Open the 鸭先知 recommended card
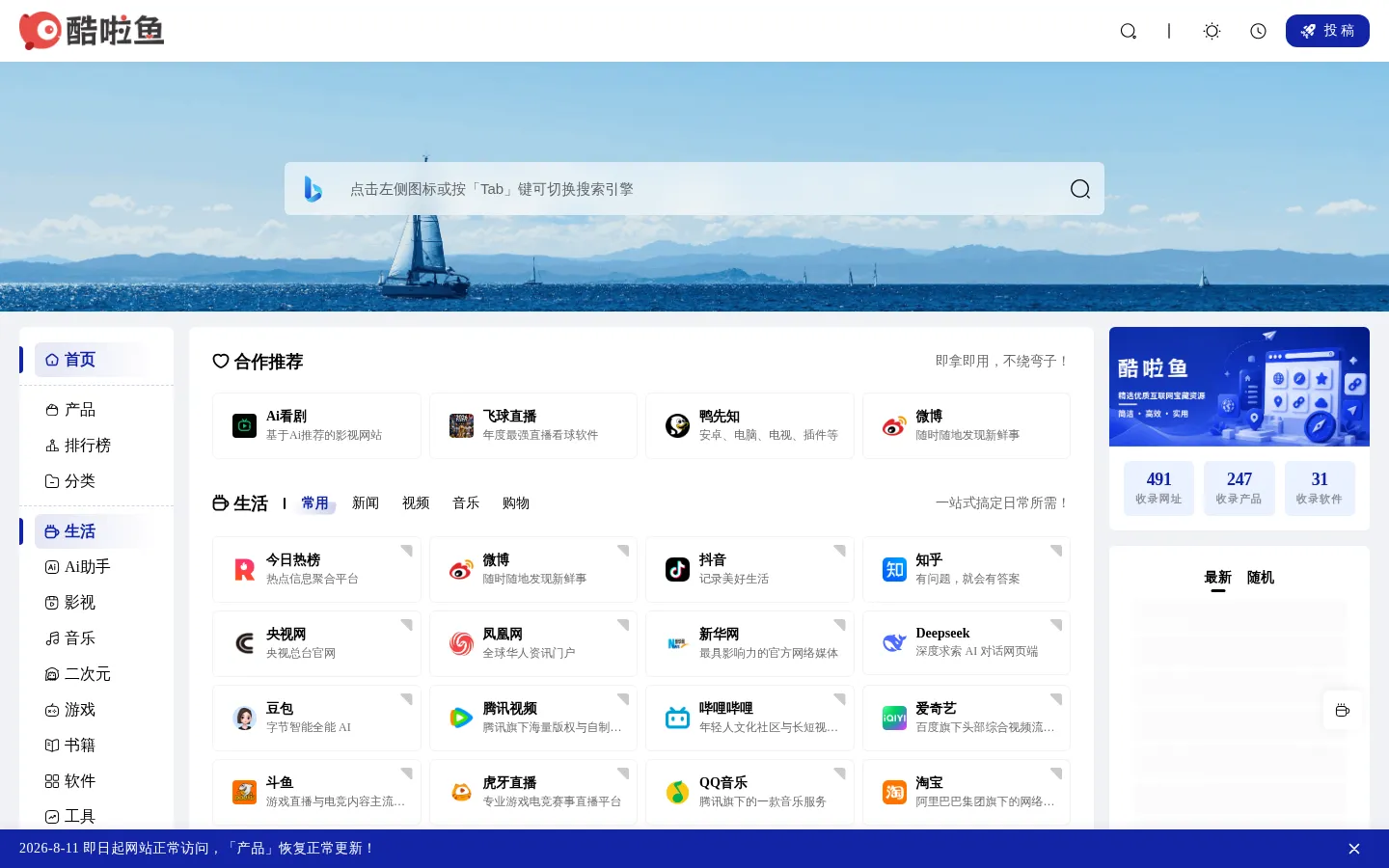 pyautogui.click(x=749, y=425)
